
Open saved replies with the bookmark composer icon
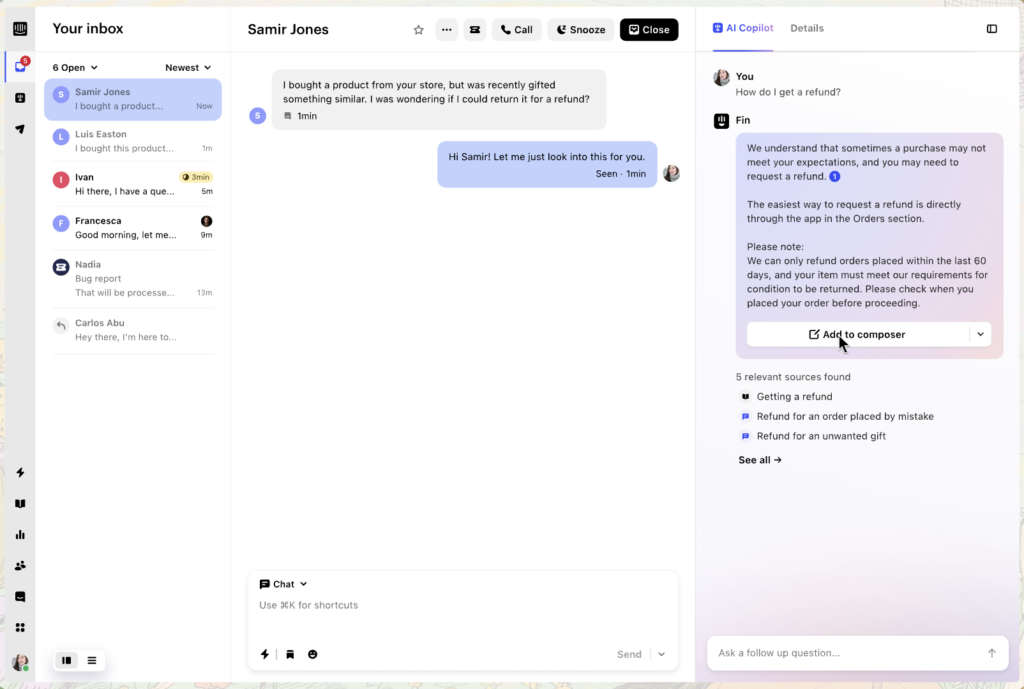click(x=289, y=654)
